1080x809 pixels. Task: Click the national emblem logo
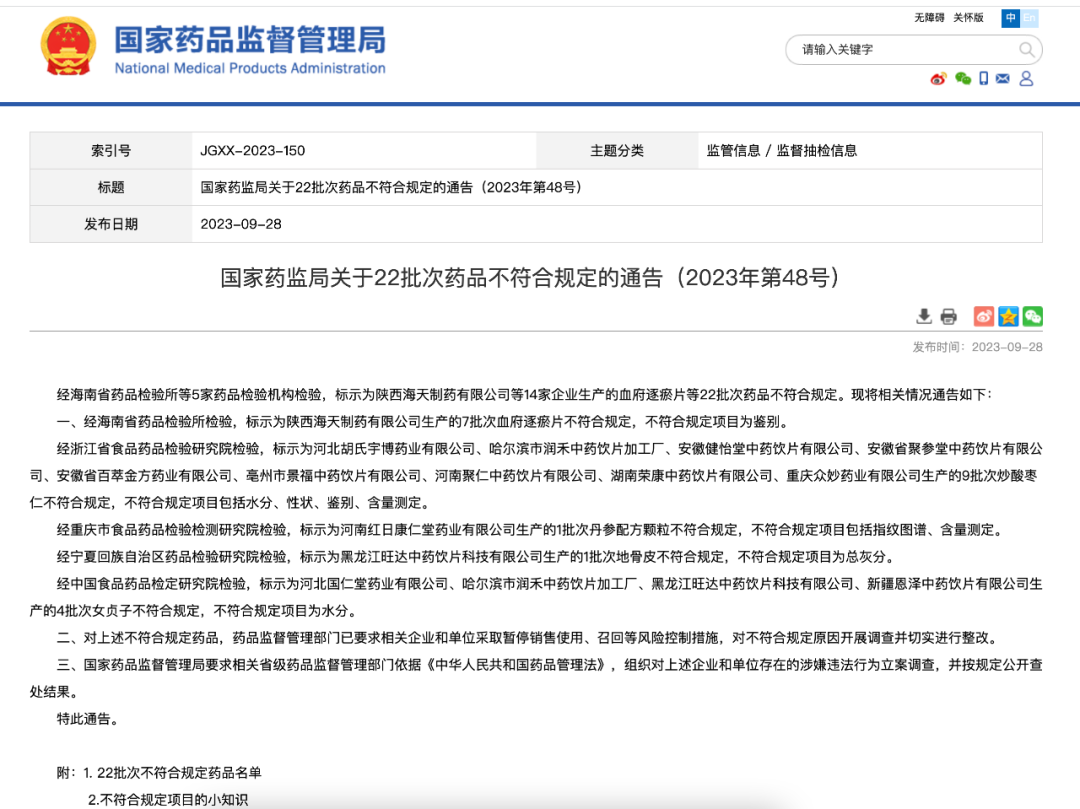point(68,46)
